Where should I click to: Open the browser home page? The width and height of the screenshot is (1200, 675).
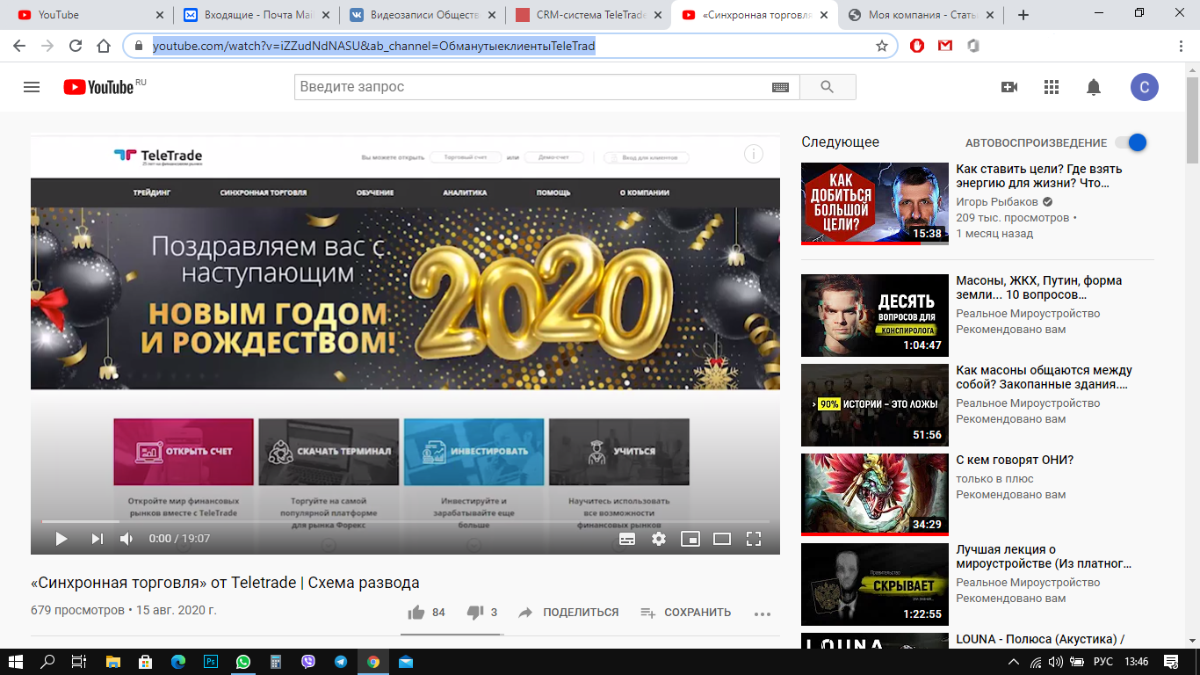[x=103, y=46]
